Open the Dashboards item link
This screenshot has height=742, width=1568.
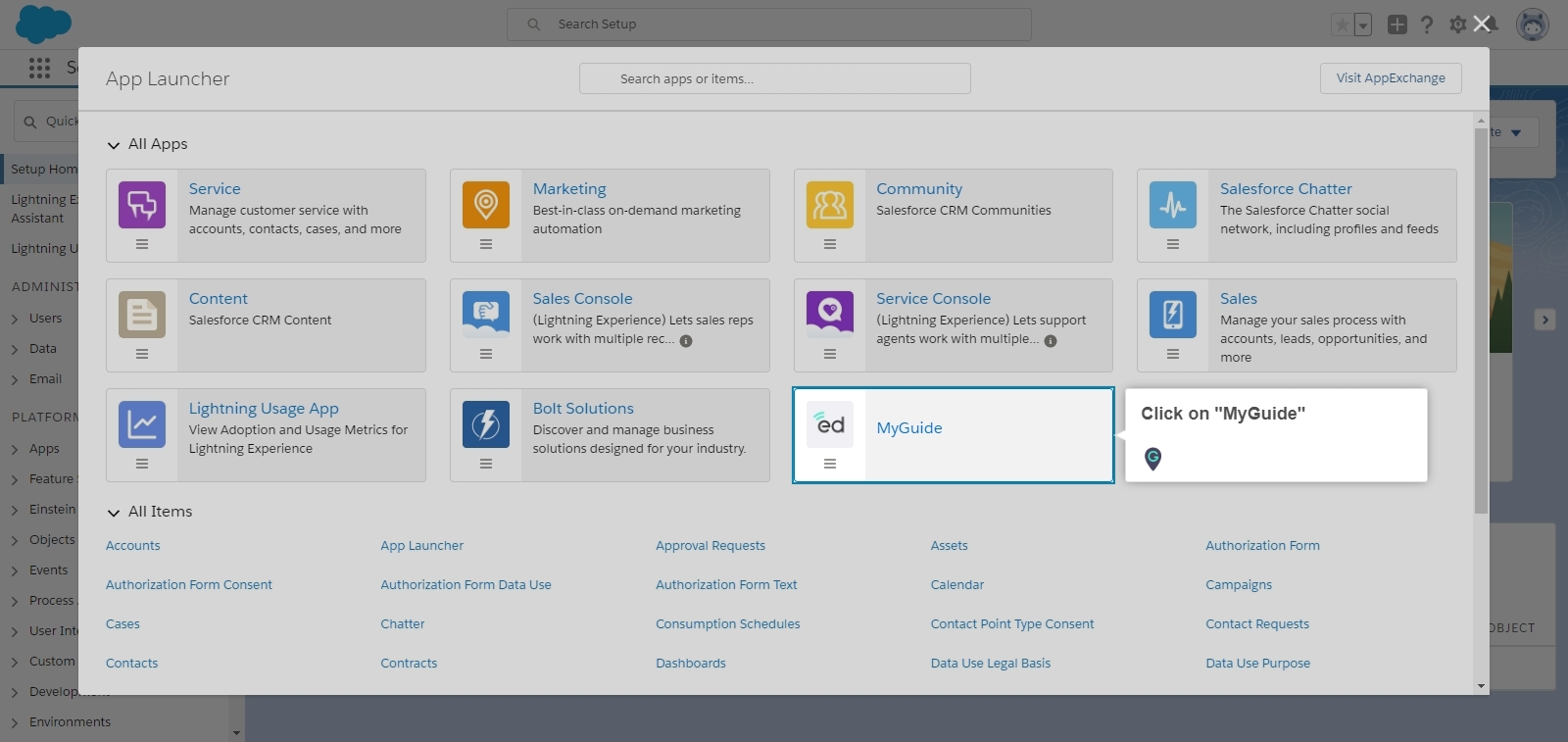point(691,664)
